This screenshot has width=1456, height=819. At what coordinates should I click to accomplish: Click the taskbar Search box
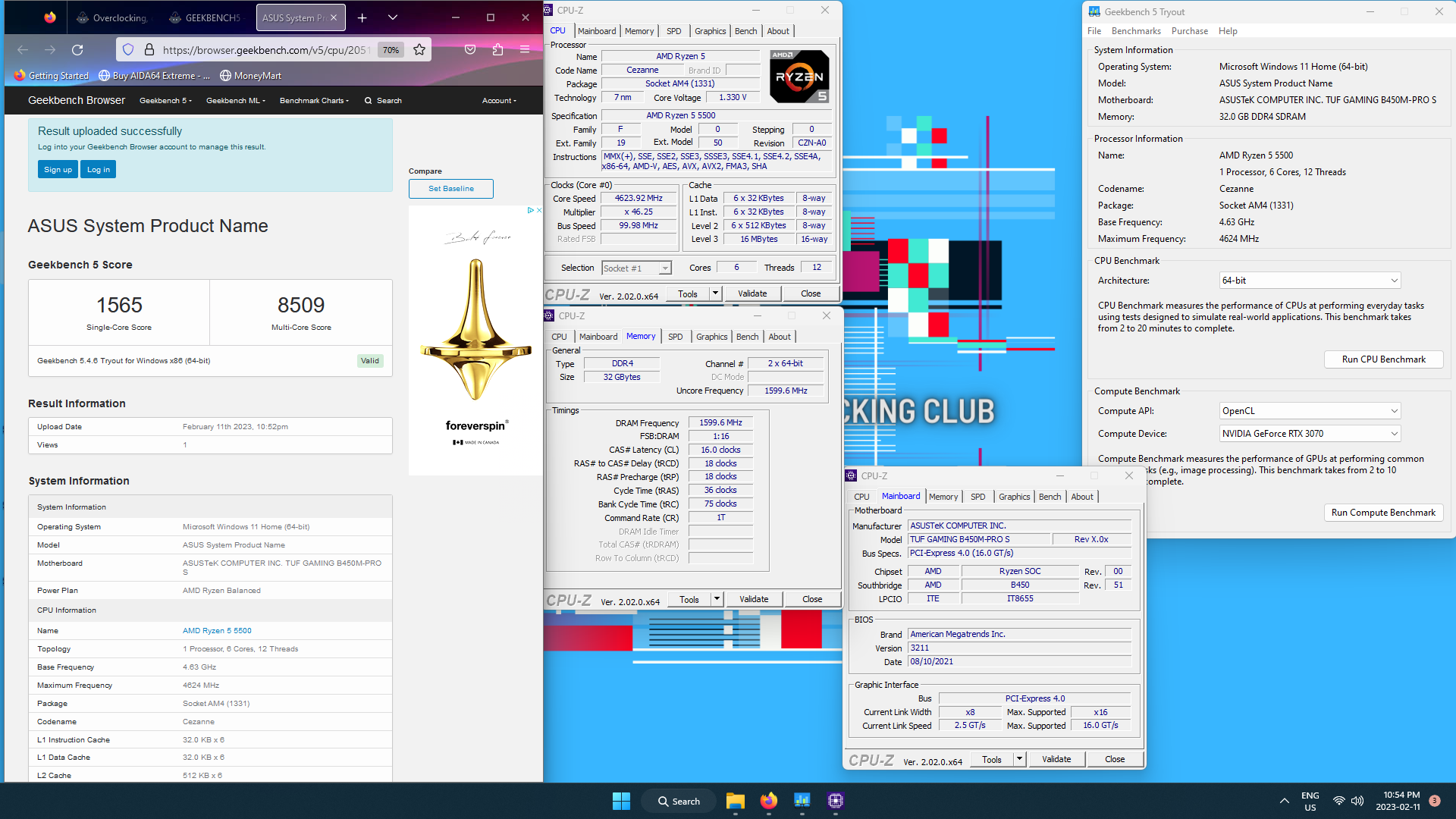click(679, 801)
